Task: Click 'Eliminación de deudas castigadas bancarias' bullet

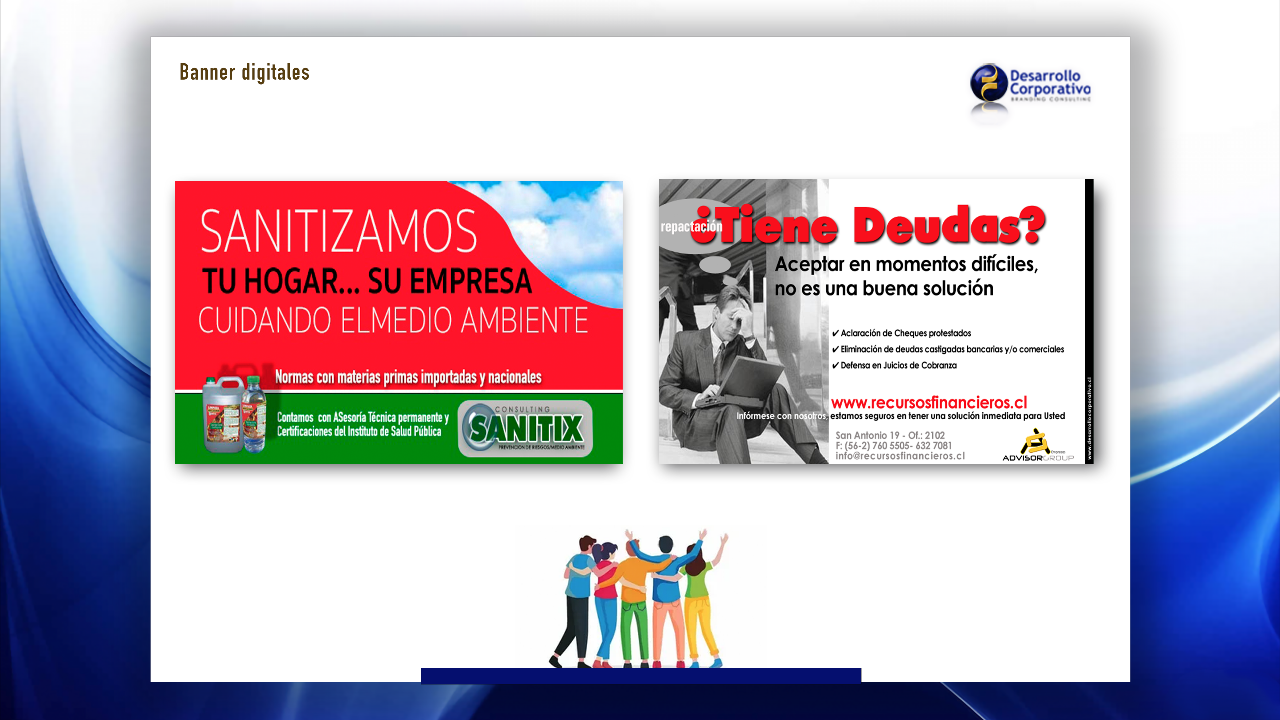Action: 947,349
